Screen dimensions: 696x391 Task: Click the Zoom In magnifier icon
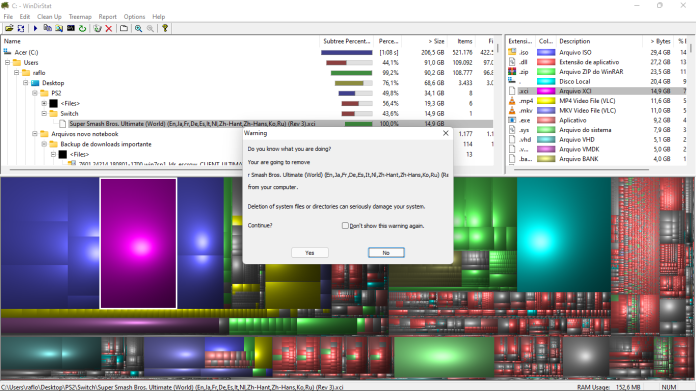point(138,28)
